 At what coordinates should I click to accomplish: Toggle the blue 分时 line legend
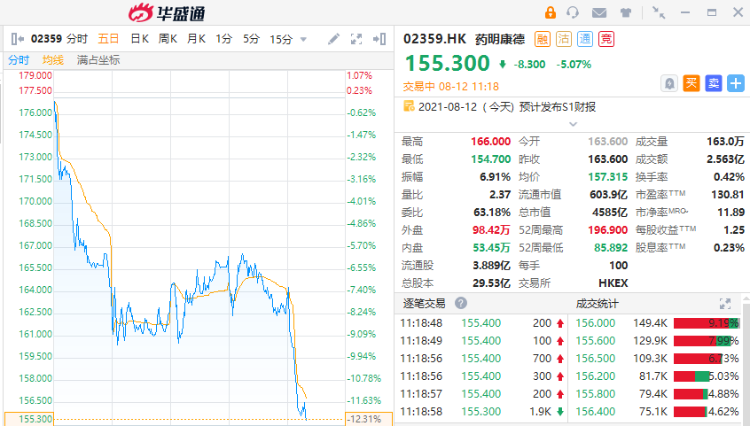coord(19,60)
